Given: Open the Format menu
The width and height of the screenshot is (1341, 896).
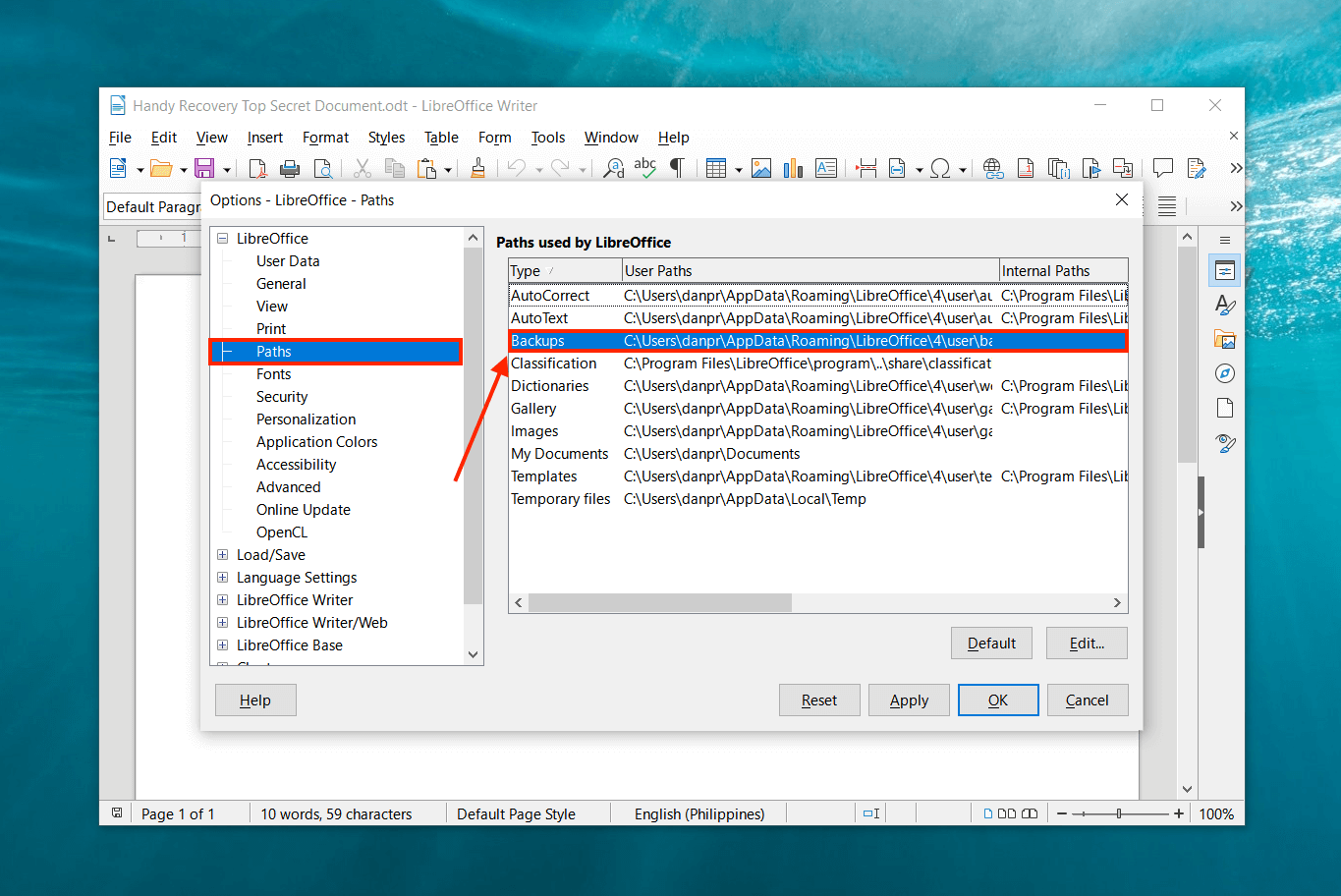Looking at the screenshot, I should 325,138.
